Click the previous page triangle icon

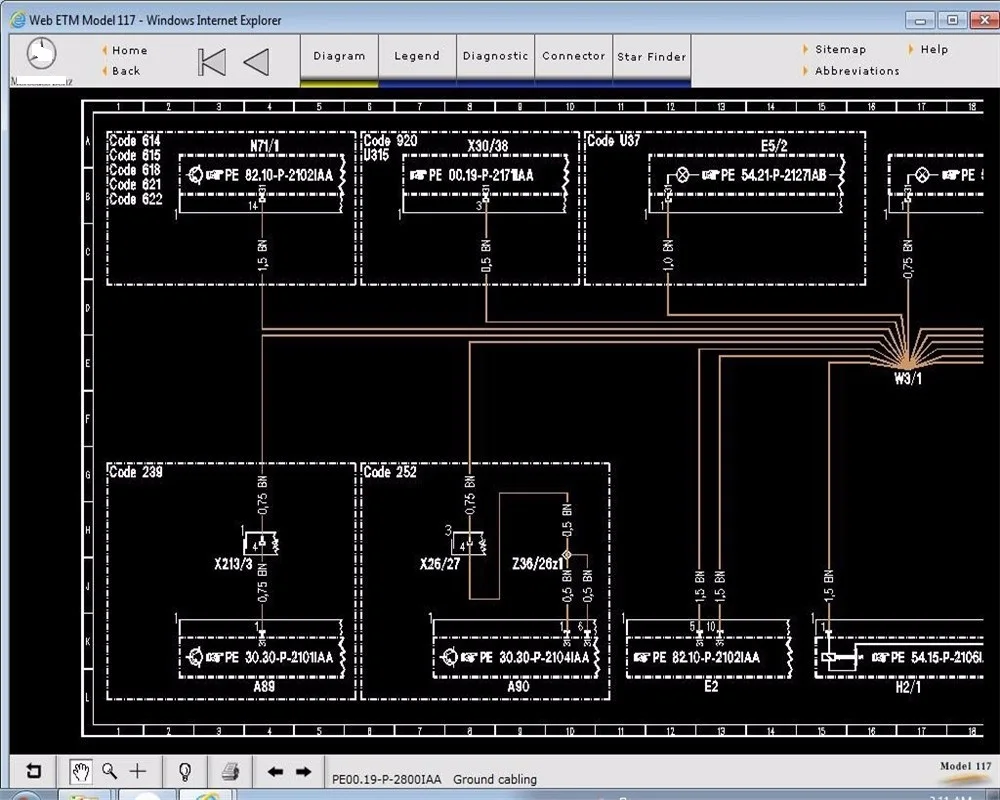(256, 62)
